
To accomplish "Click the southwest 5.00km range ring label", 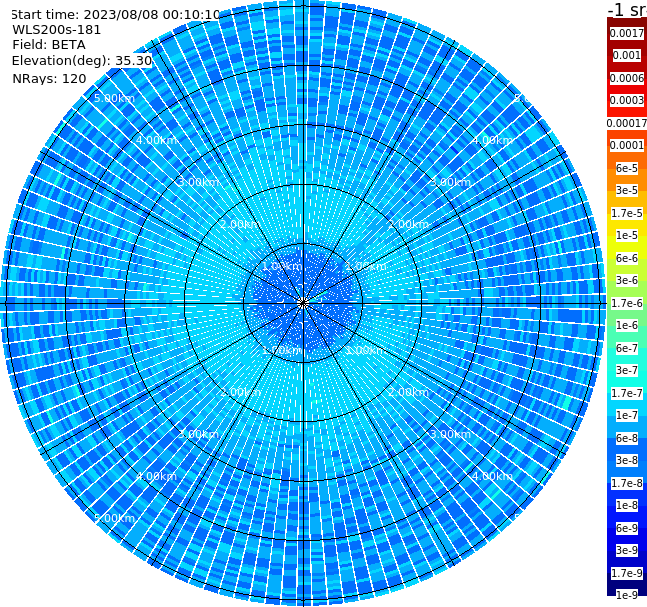I will pyautogui.click(x=114, y=518).
